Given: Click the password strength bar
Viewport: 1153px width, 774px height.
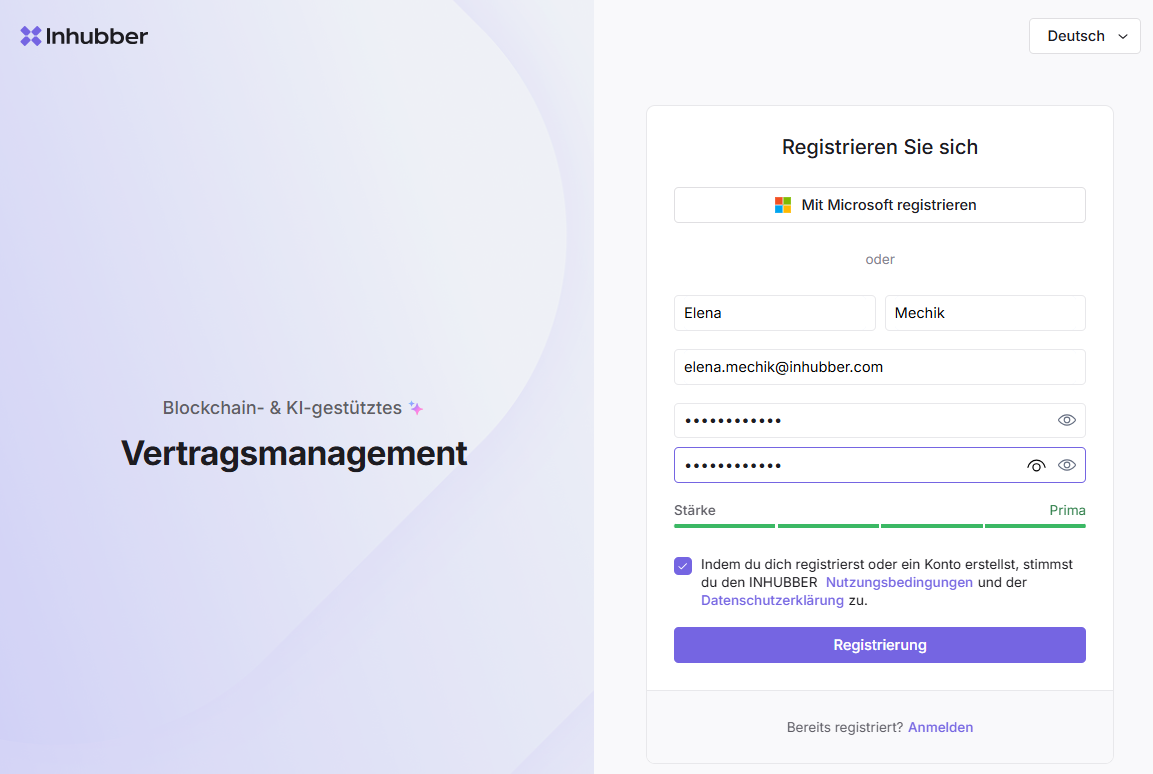Looking at the screenshot, I should [x=879, y=525].
